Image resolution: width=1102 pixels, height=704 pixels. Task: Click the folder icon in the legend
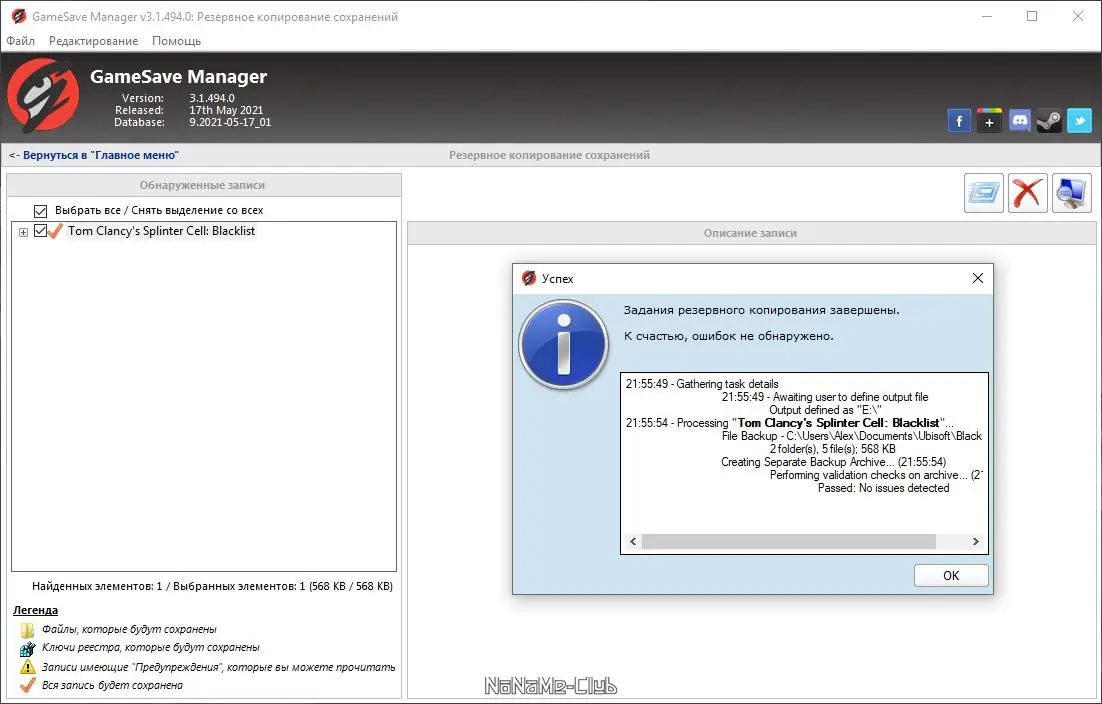click(x=27, y=630)
